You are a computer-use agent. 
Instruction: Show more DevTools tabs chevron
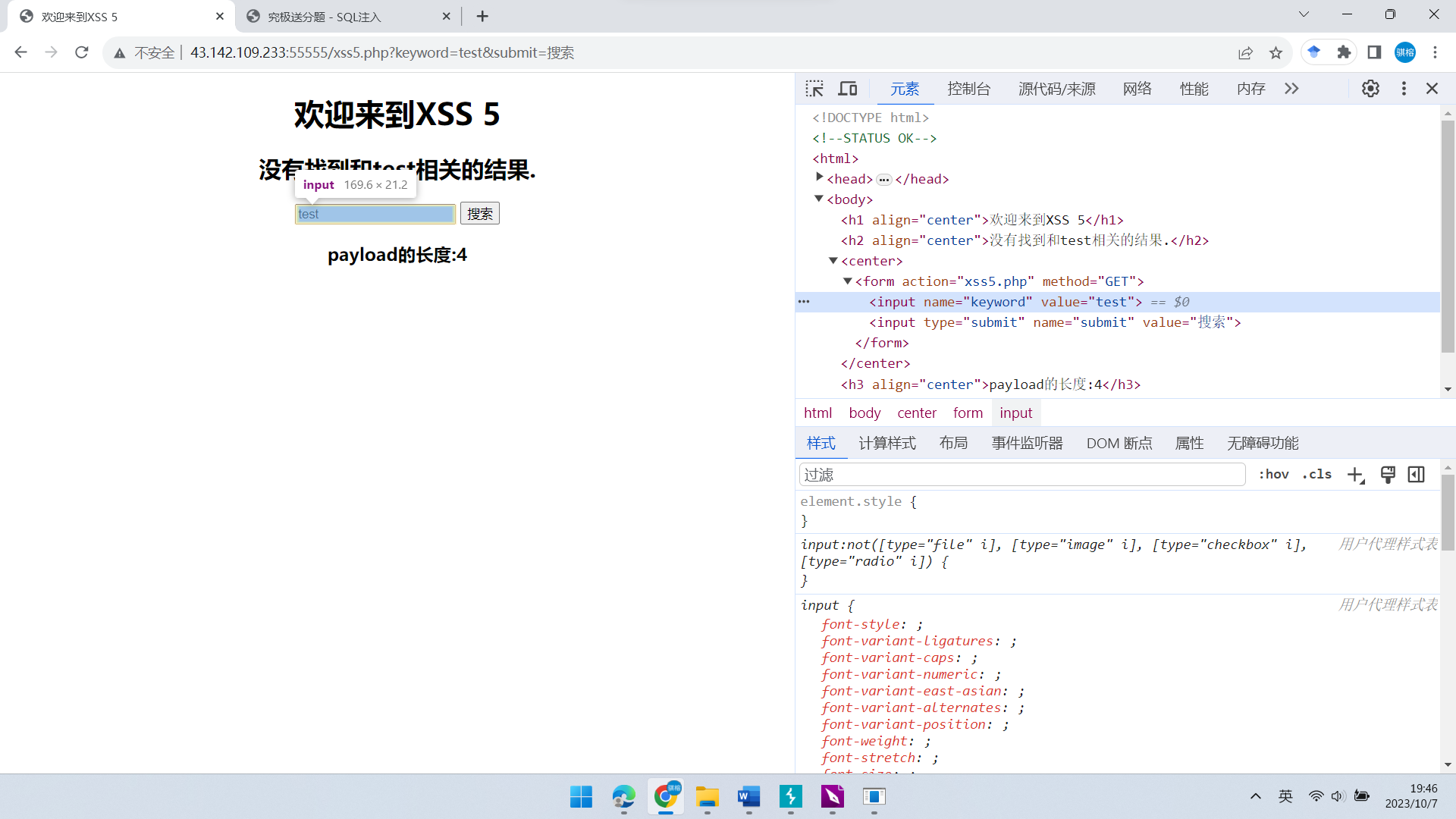click(1291, 89)
